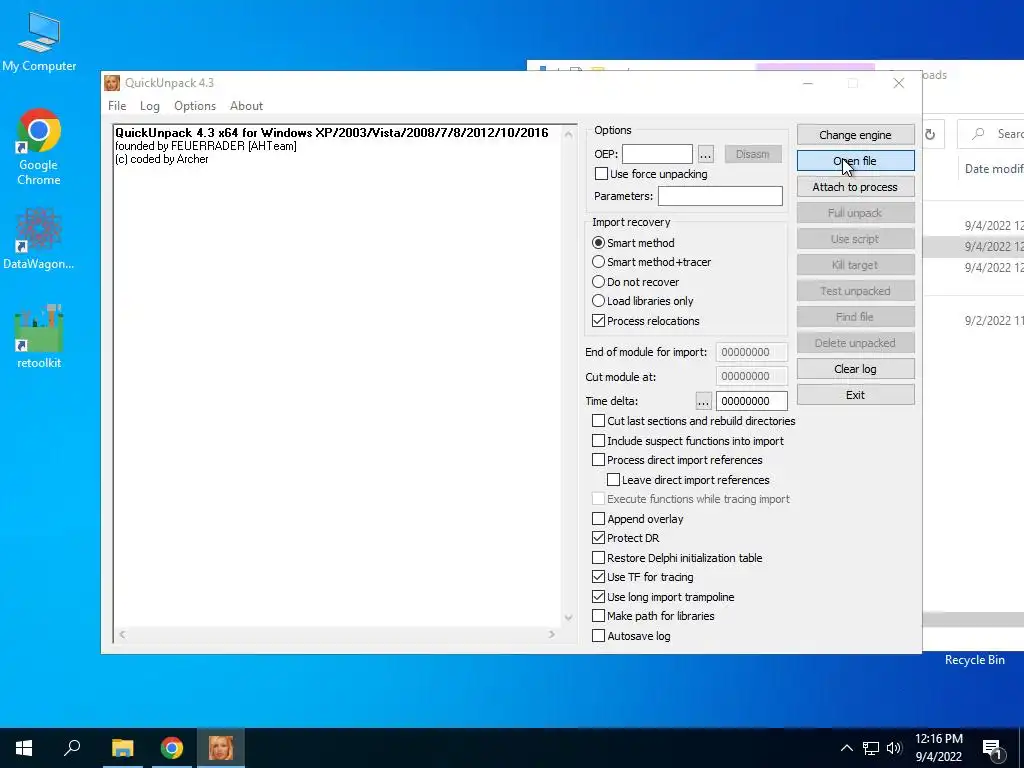Open Chrome from taskbar
This screenshot has width=1024, height=768.
tap(172, 748)
